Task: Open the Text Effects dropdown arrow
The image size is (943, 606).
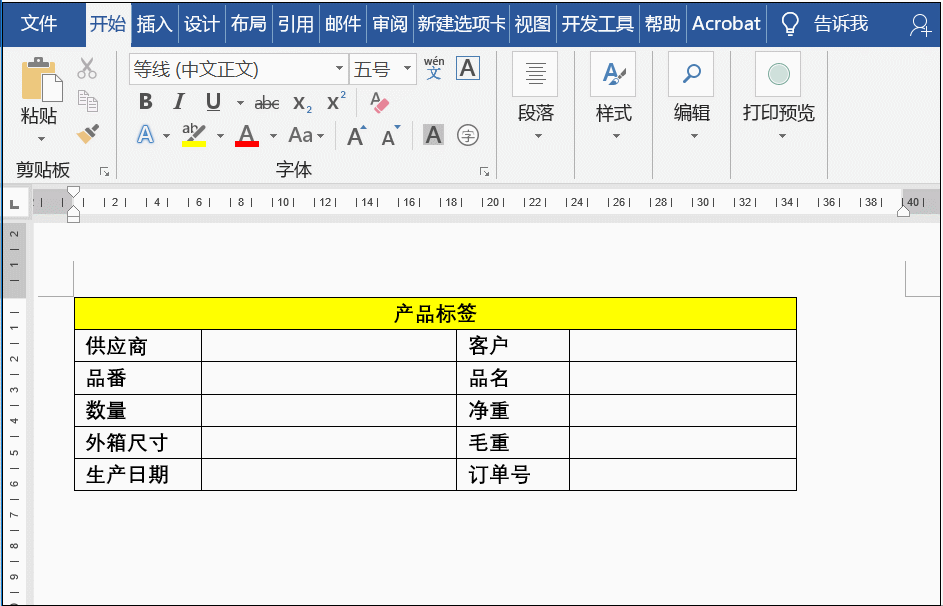Action: click(x=166, y=136)
